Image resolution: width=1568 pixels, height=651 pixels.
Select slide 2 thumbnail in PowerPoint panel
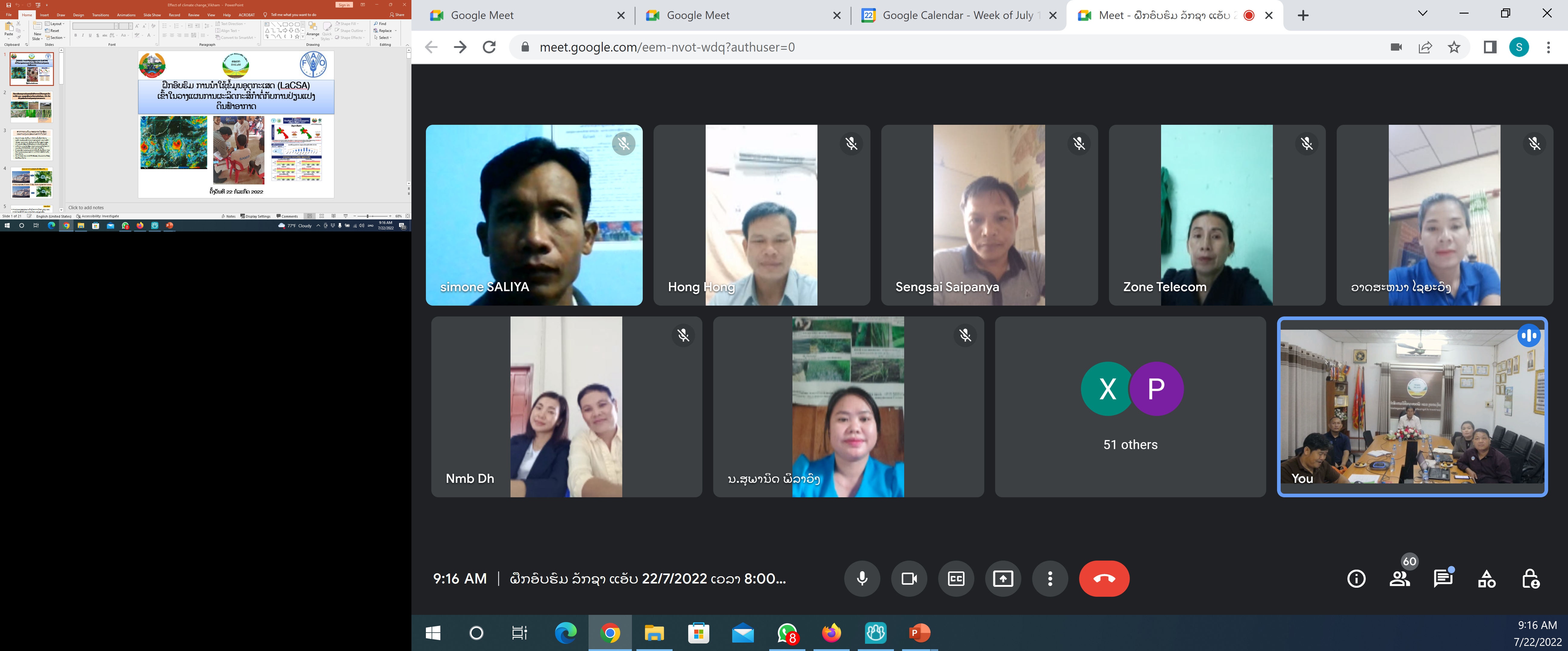point(32,107)
